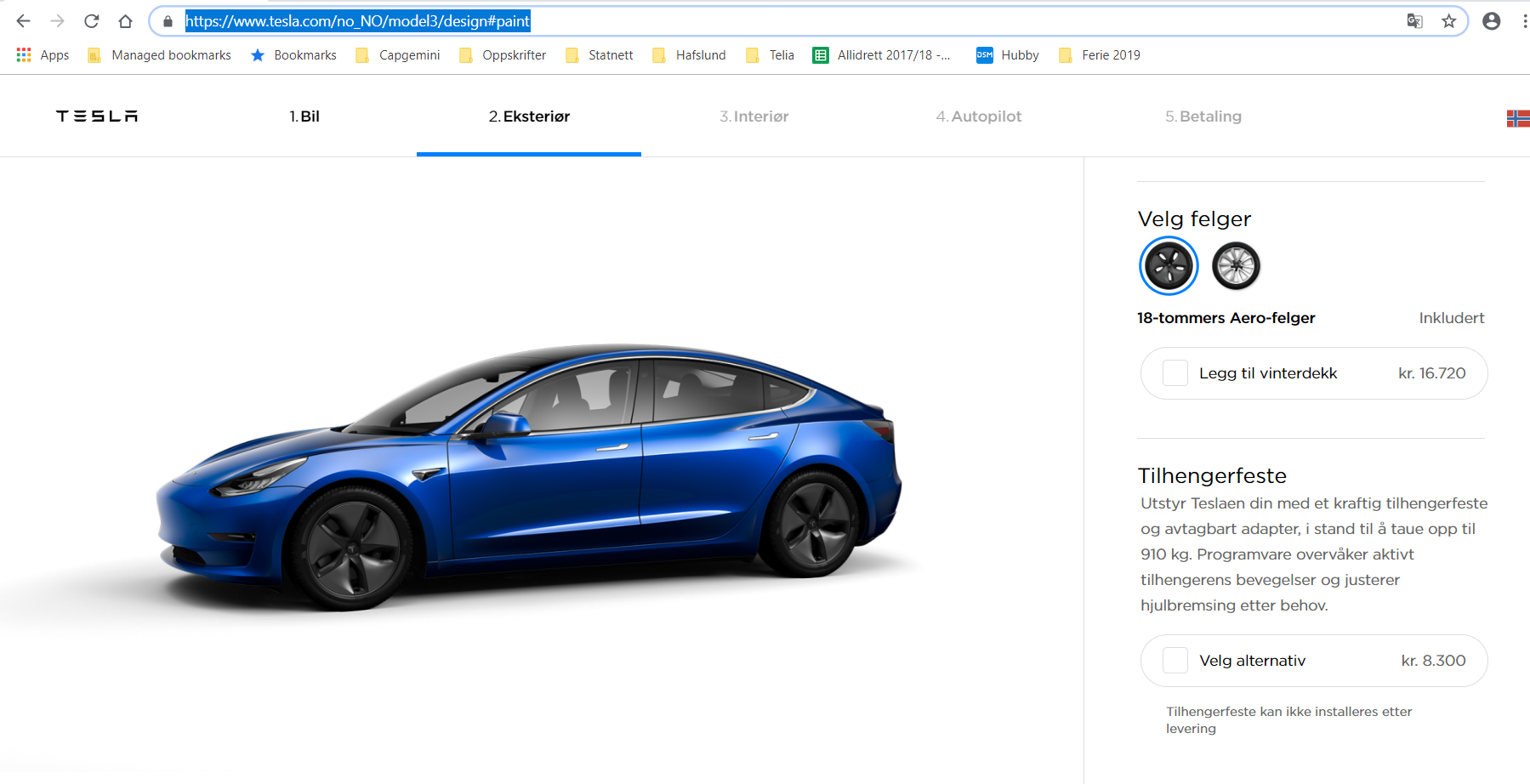Open the Allidrett 2017/18 spreadsheet bookmark

tap(882, 55)
